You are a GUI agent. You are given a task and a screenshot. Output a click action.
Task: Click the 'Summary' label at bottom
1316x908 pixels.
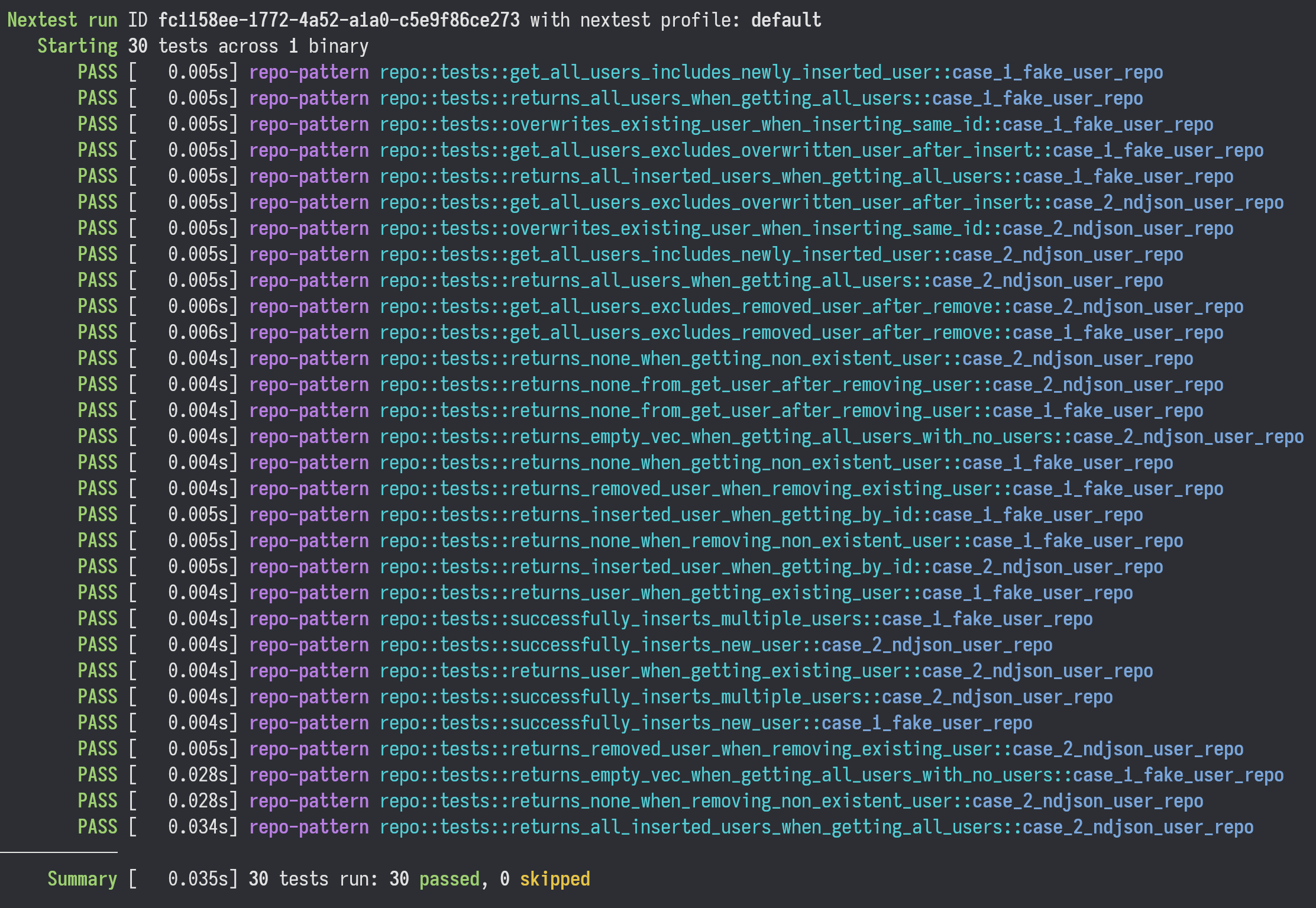82,879
